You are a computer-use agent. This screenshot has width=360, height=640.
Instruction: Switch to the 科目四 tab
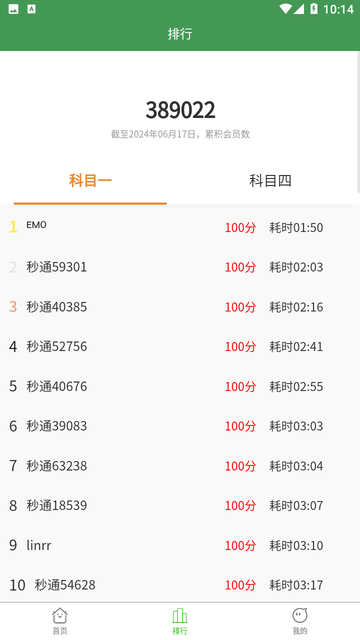[x=270, y=180]
